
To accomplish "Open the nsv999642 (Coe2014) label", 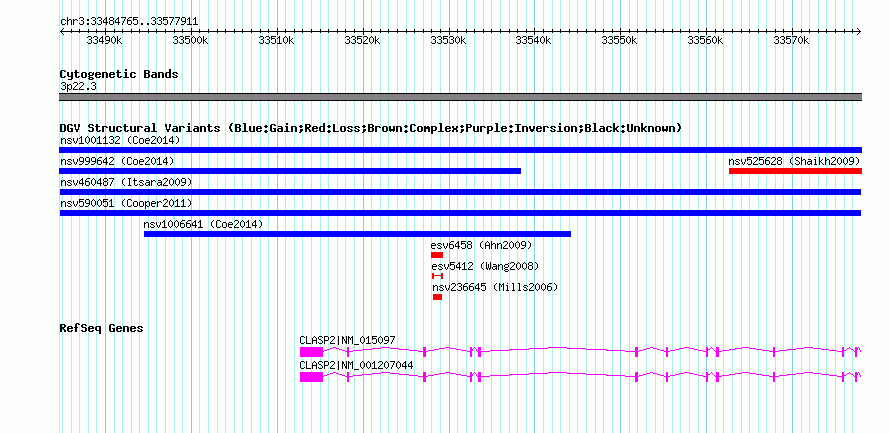I will point(117,161).
